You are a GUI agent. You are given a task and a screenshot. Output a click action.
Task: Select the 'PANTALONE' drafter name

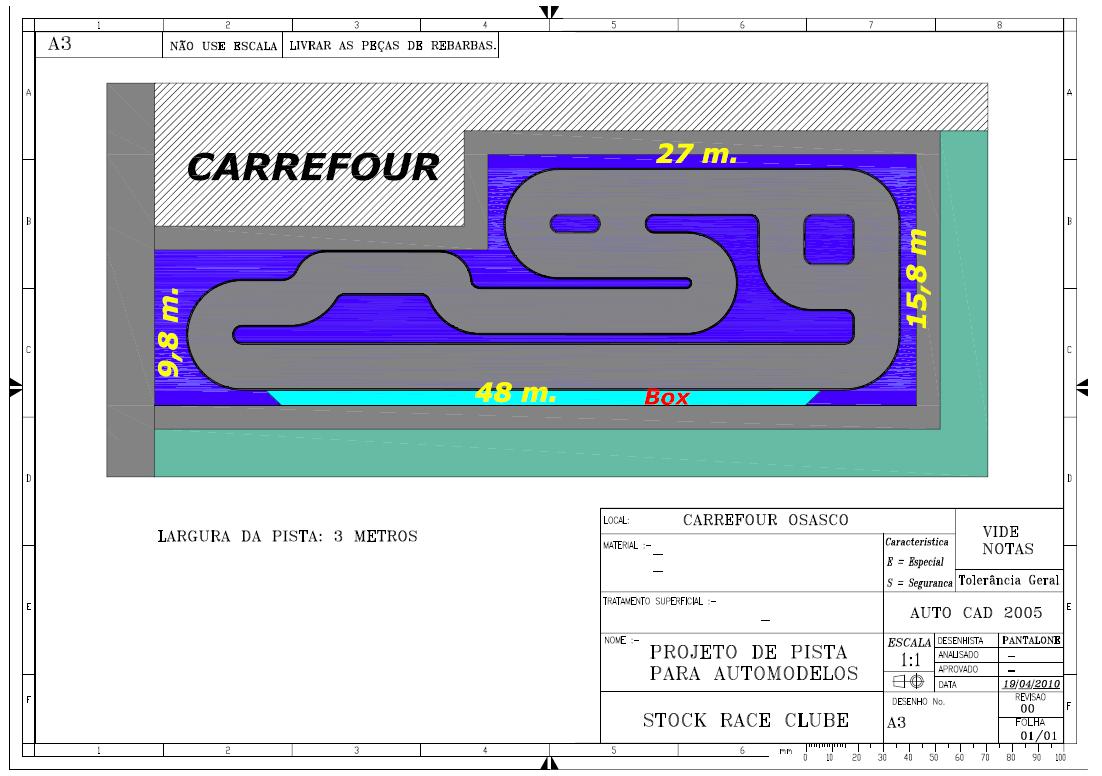[1031, 640]
